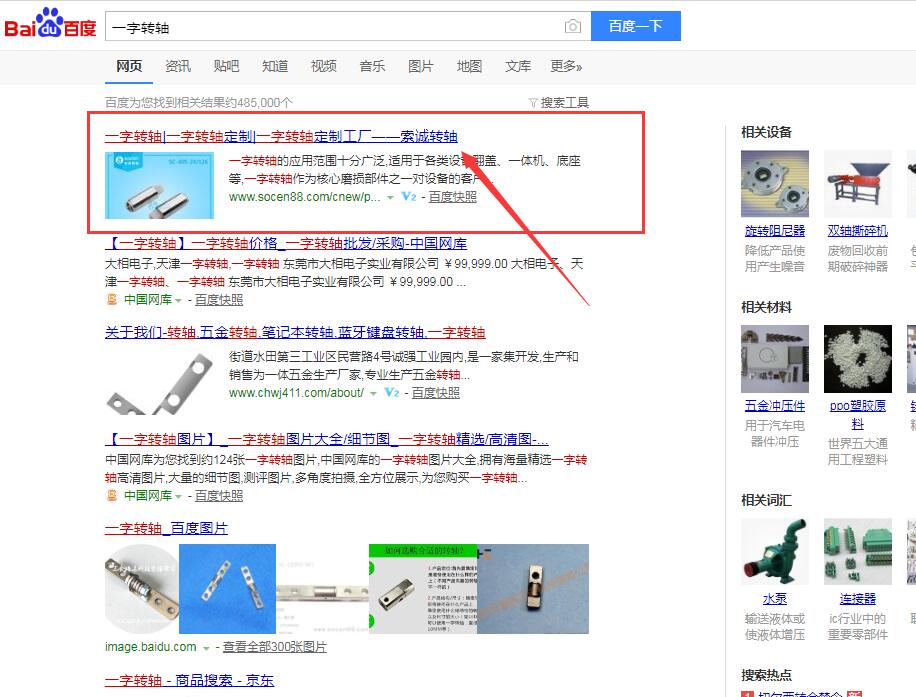This screenshot has height=697, width=916.
Task: Open 查看全部300张图片 link
Action: pyautogui.click(x=274, y=647)
